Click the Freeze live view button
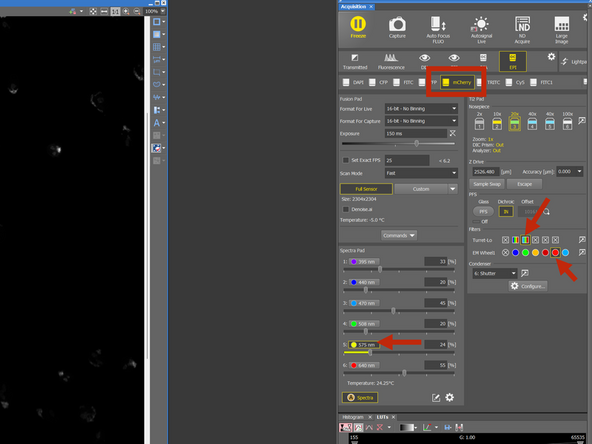Screen dimensions: 592x444 point(358,27)
